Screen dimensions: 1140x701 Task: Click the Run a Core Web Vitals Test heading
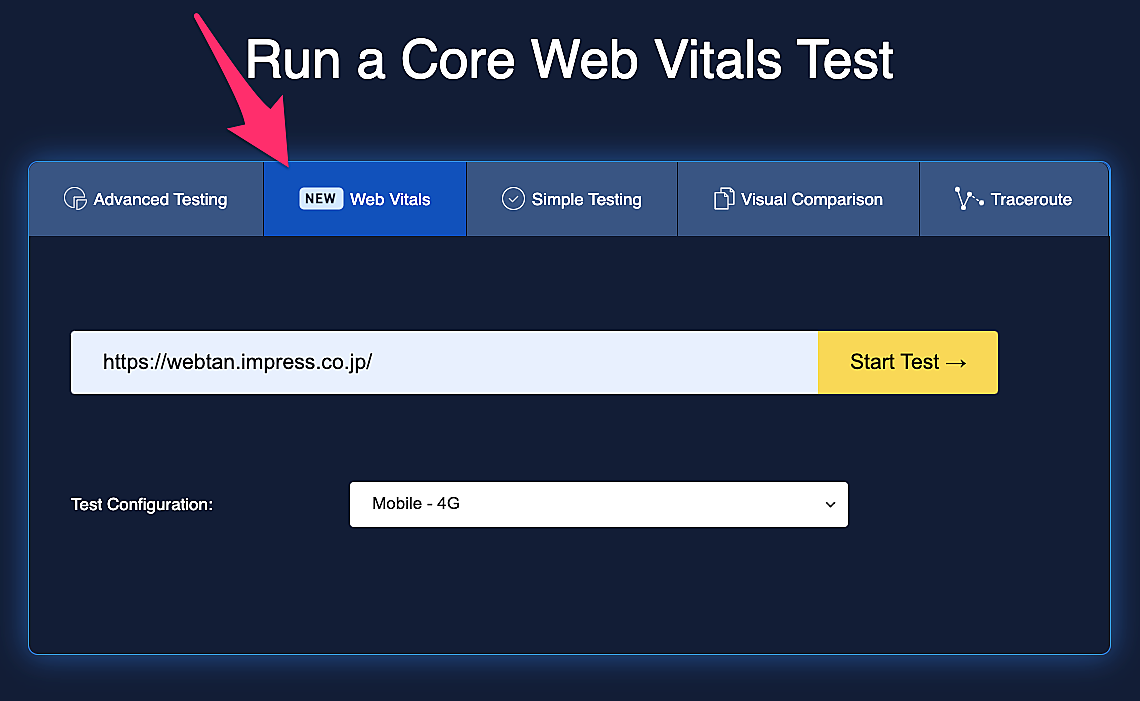569,60
